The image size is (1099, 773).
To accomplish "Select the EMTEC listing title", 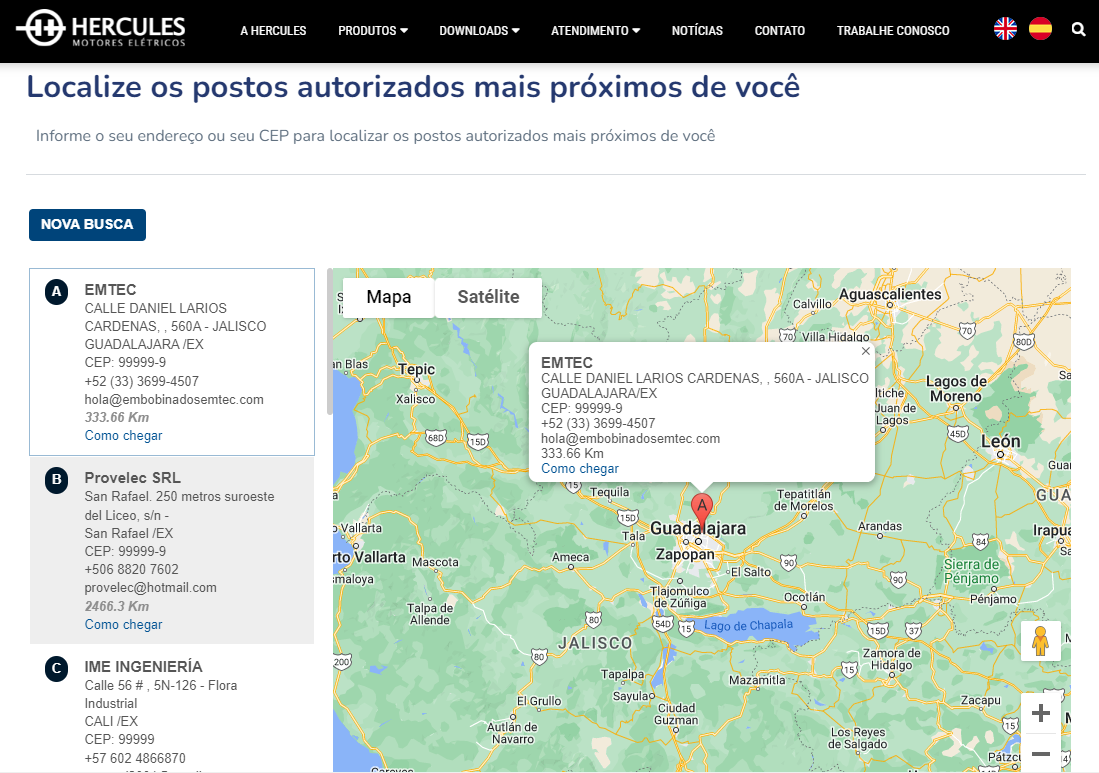I will pyautogui.click(x=110, y=289).
